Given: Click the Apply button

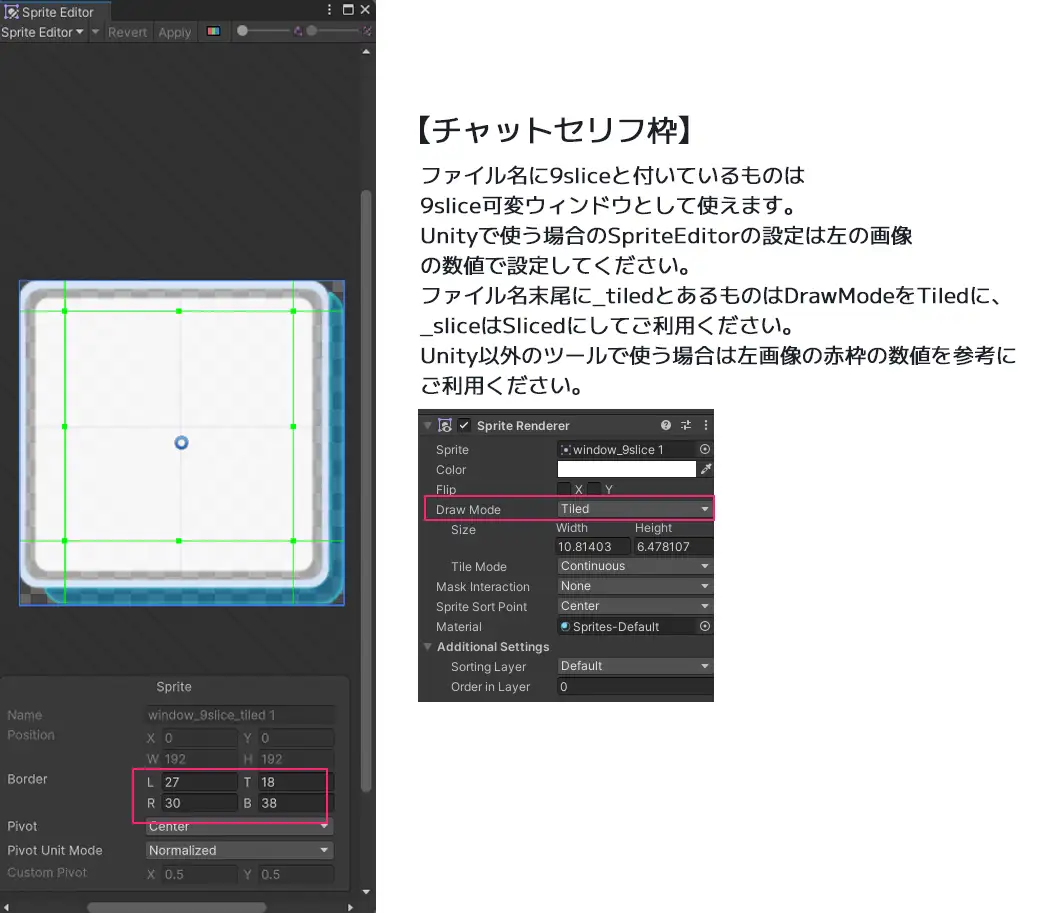Looking at the screenshot, I should [x=175, y=32].
